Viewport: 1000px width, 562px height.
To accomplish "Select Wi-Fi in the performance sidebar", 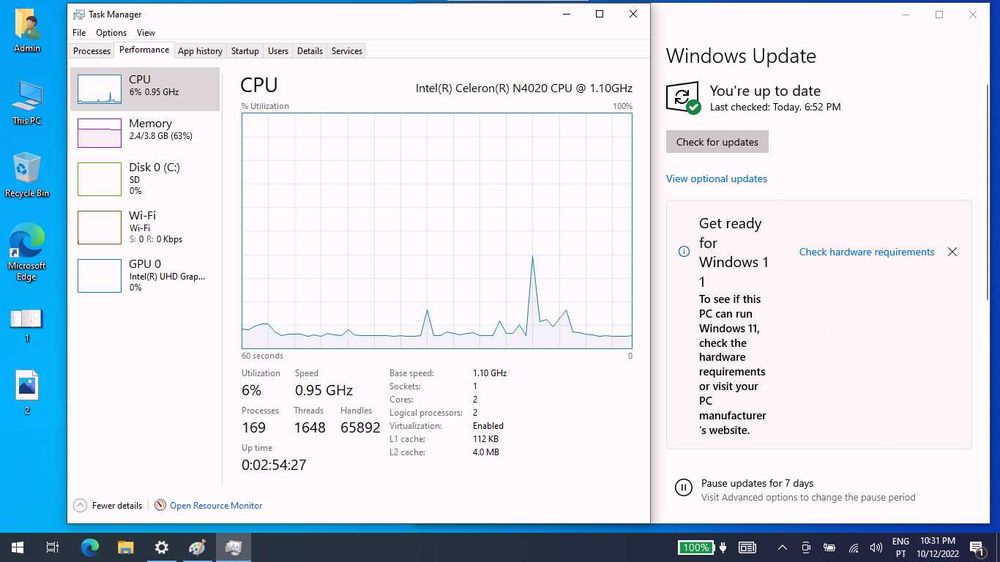I will point(145,227).
